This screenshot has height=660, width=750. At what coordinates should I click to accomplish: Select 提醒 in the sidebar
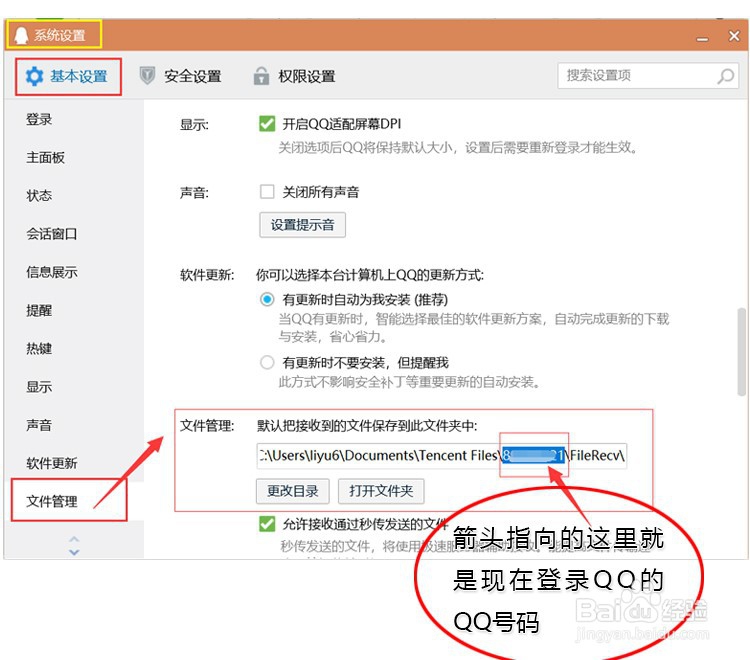coord(39,310)
